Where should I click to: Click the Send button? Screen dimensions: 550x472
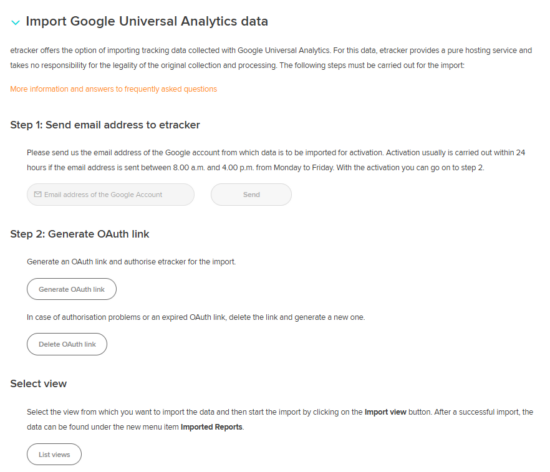(x=251, y=194)
